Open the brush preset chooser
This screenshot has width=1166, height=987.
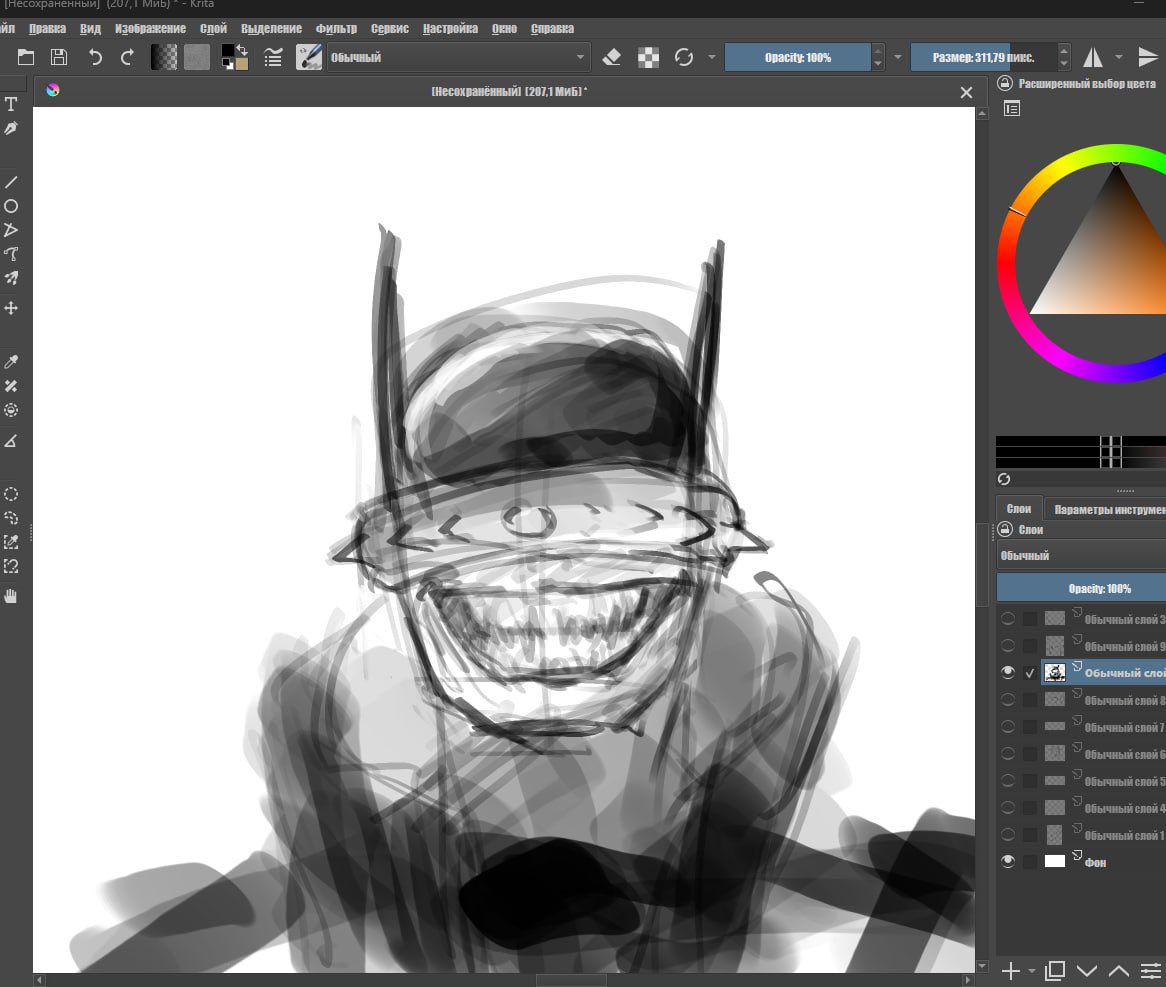click(x=309, y=57)
